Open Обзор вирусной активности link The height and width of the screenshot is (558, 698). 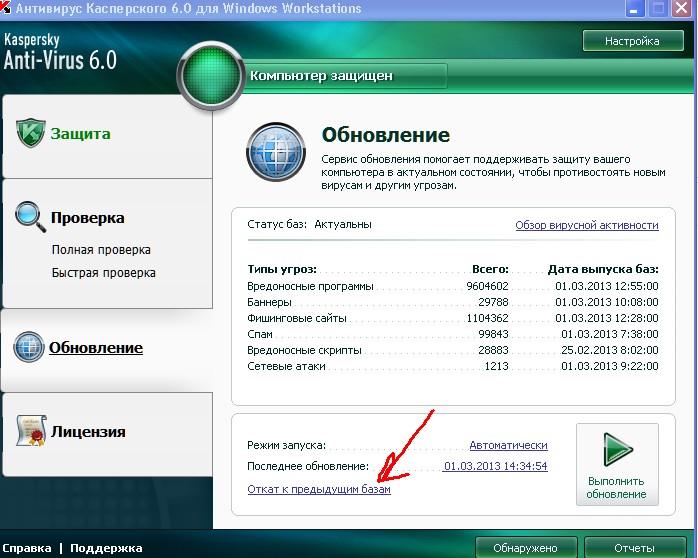[x=587, y=225]
